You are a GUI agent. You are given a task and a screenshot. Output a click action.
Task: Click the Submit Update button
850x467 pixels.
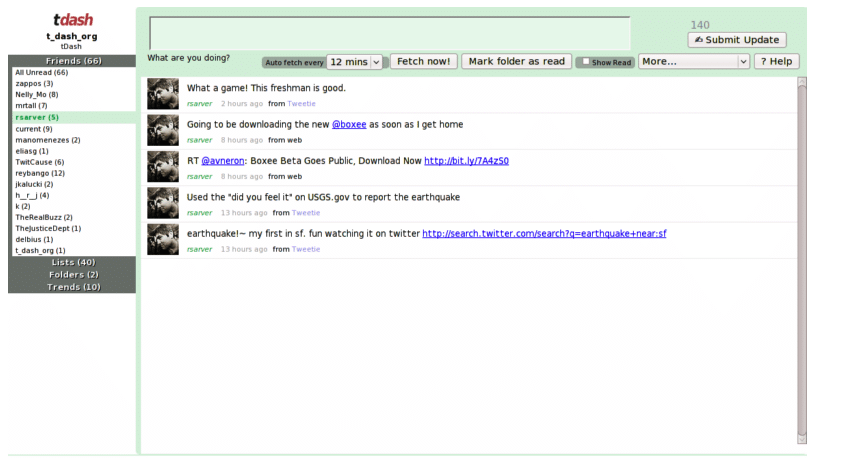[x=737, y=40]
